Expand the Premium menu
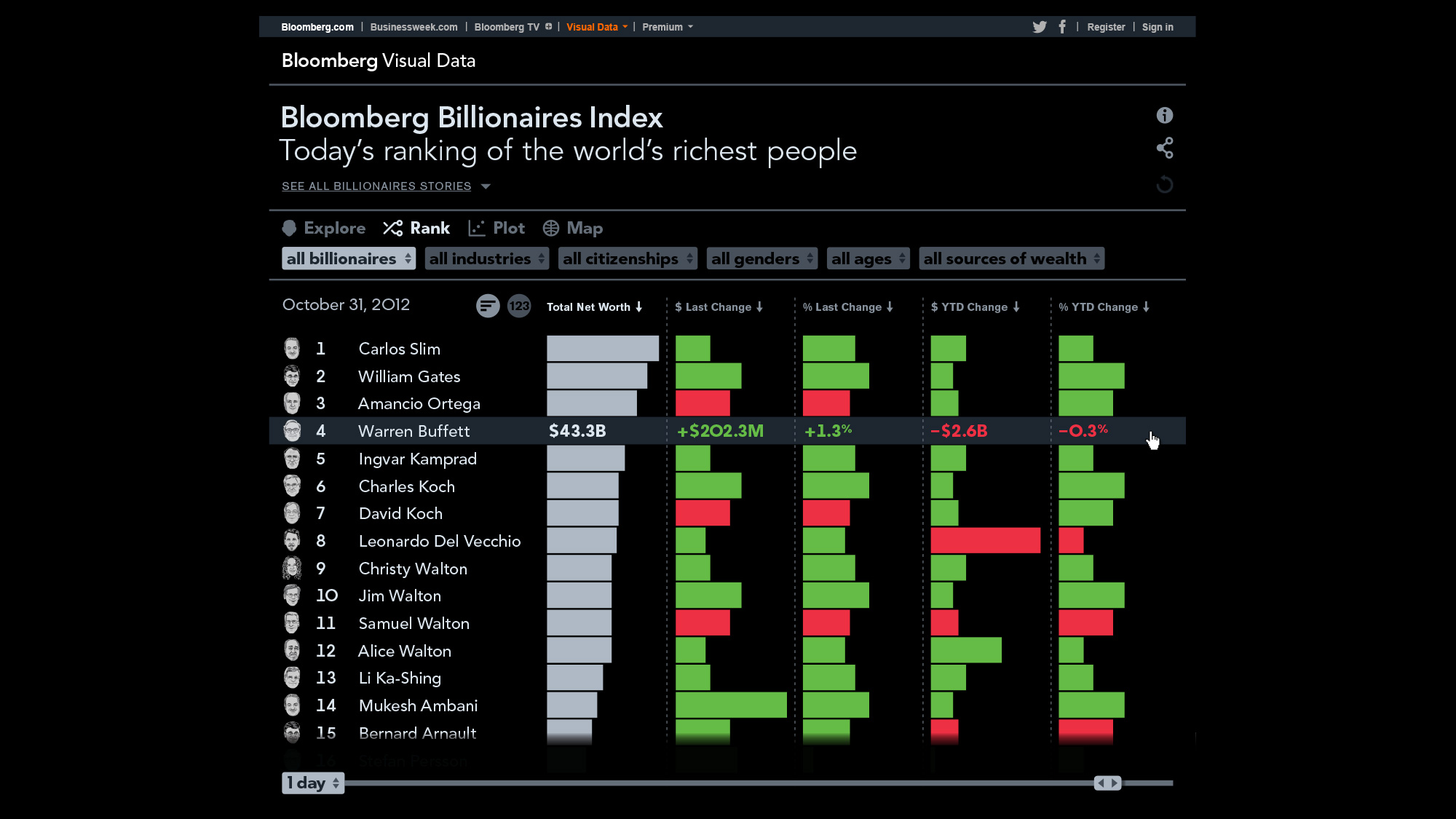Screen dimensions: 1456x819 [667, 27]
